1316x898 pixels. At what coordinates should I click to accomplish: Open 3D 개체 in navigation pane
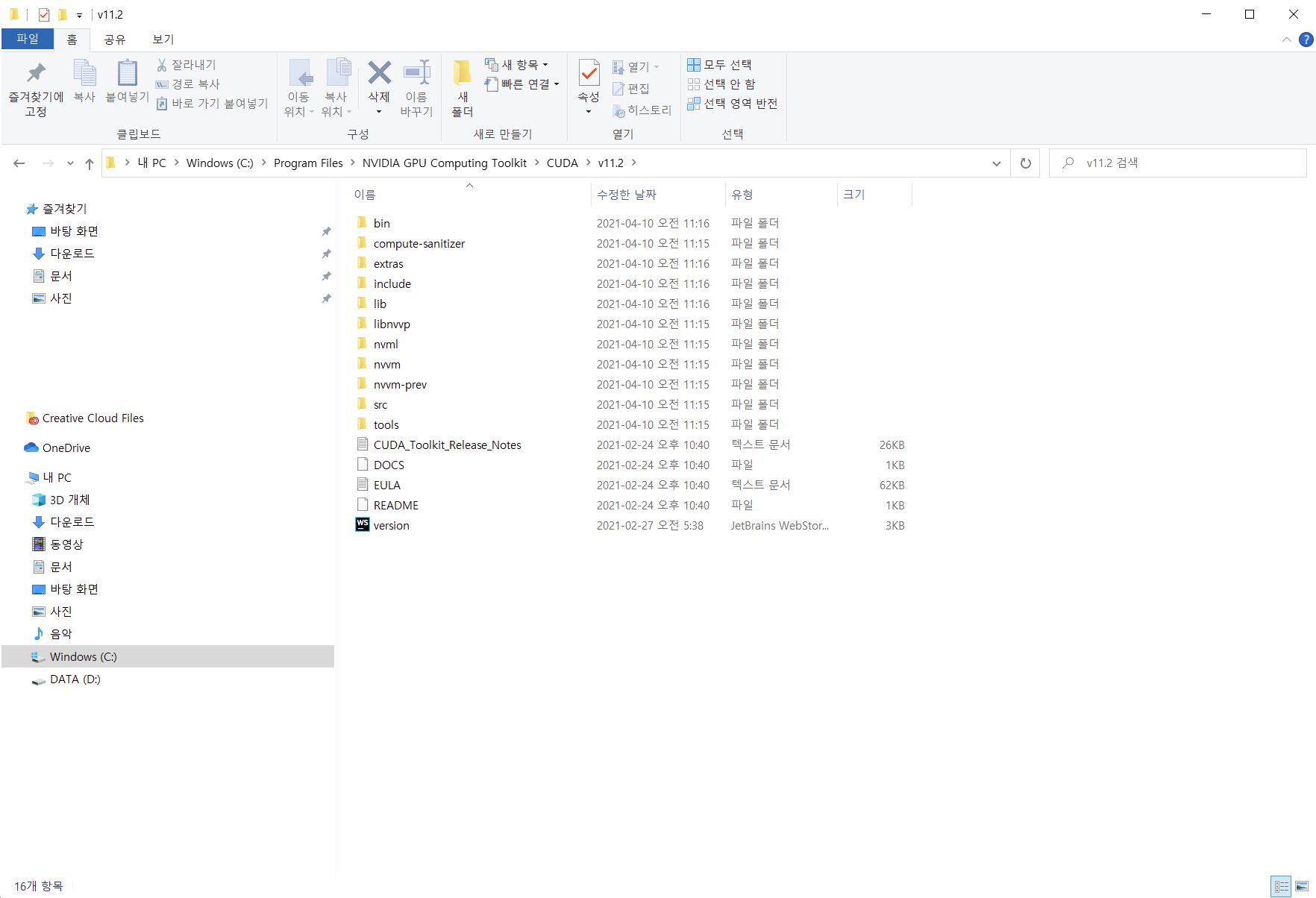click(69, 500)
